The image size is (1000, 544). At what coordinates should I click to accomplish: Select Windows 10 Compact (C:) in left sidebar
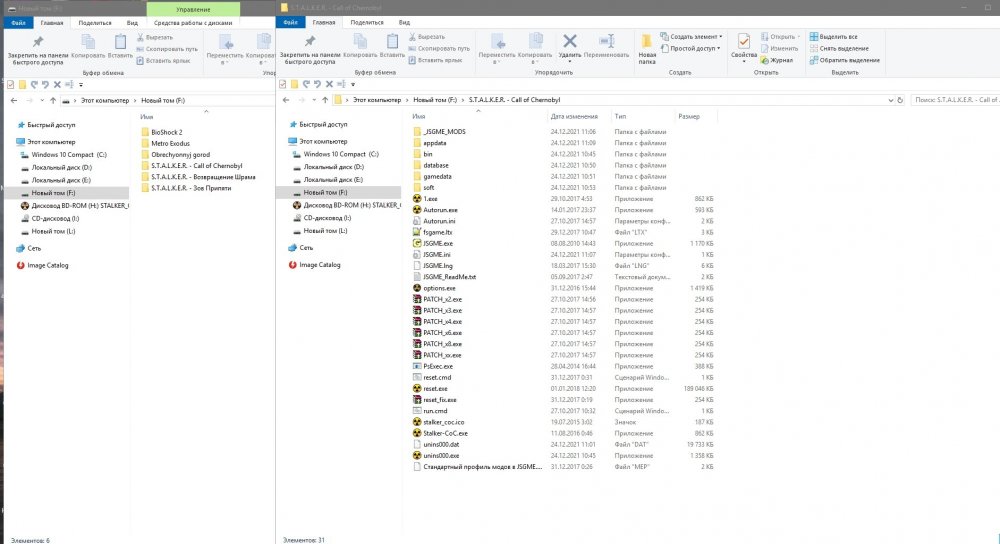click(69, 155)
